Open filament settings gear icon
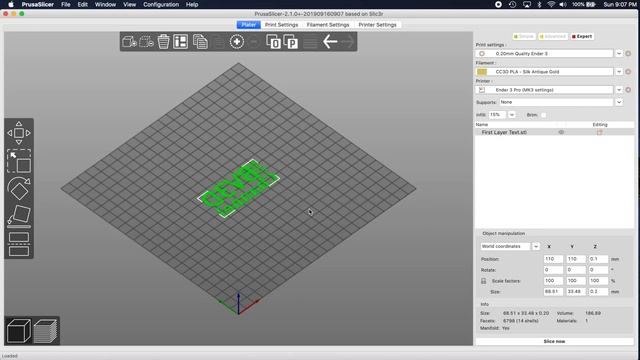The image size is (640, 360). (628, 72)
